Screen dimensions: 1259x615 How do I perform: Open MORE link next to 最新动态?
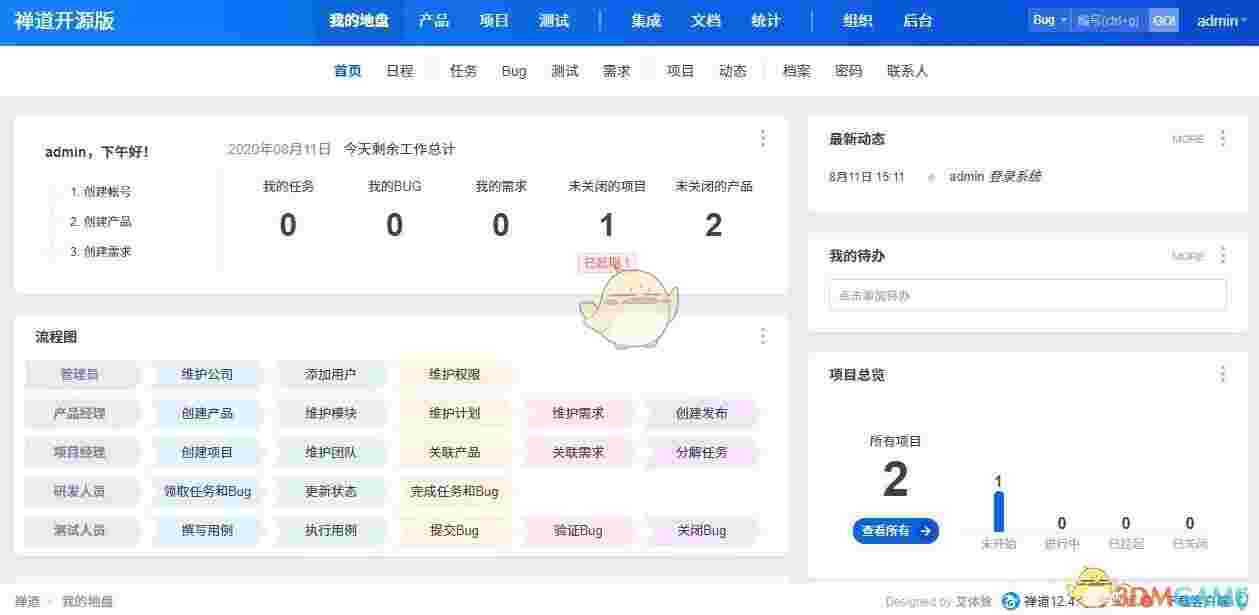(x=1187, y=139)
